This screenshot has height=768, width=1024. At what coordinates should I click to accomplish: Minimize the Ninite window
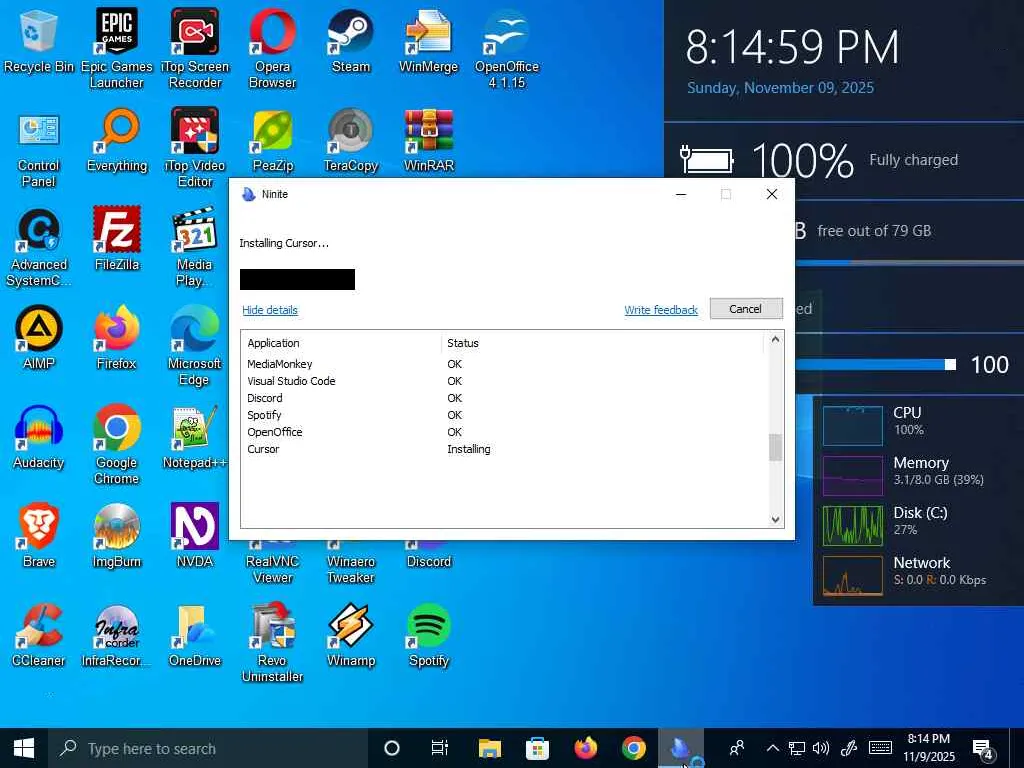tap(681, 194)
